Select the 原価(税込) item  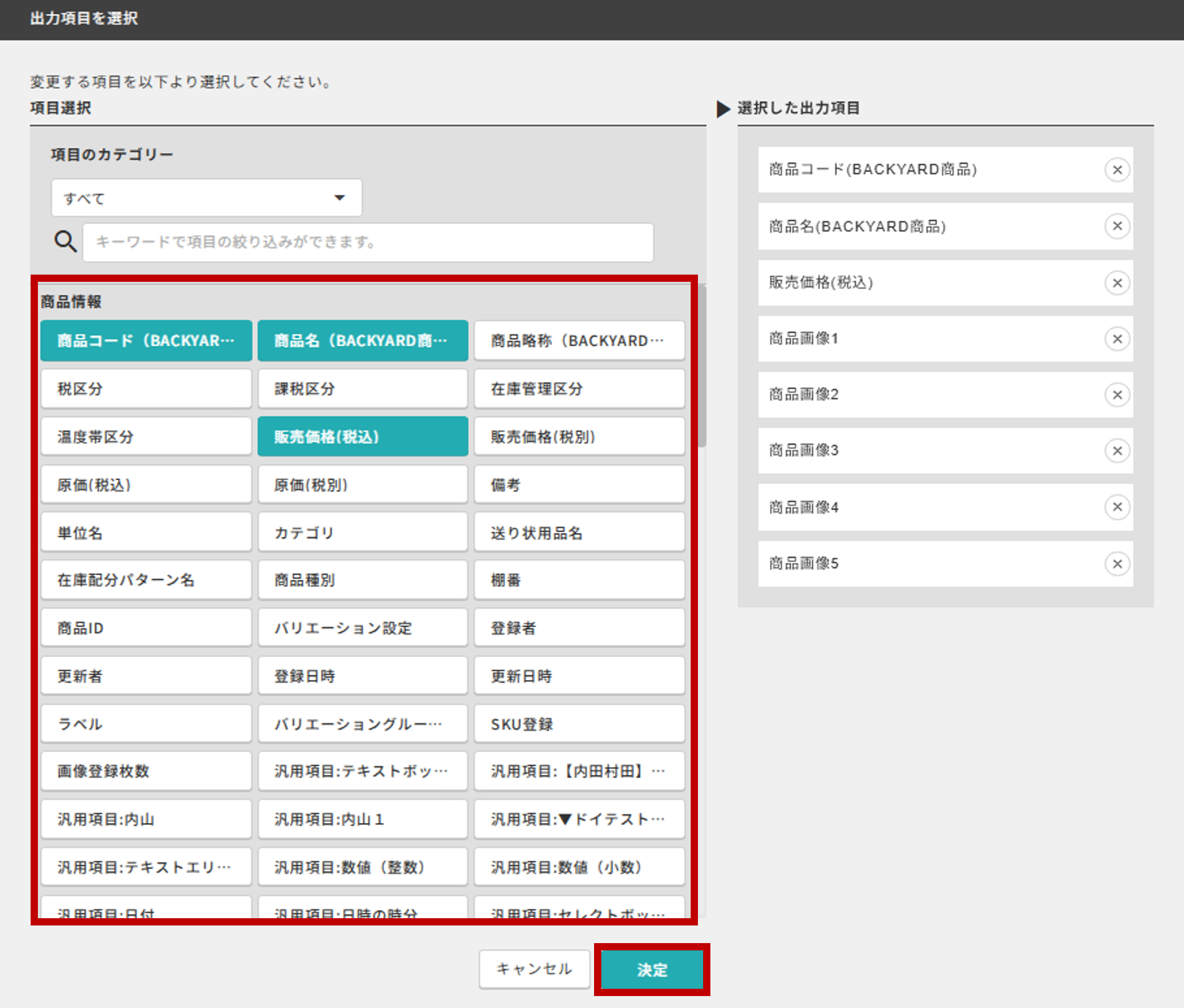[146, 485]
